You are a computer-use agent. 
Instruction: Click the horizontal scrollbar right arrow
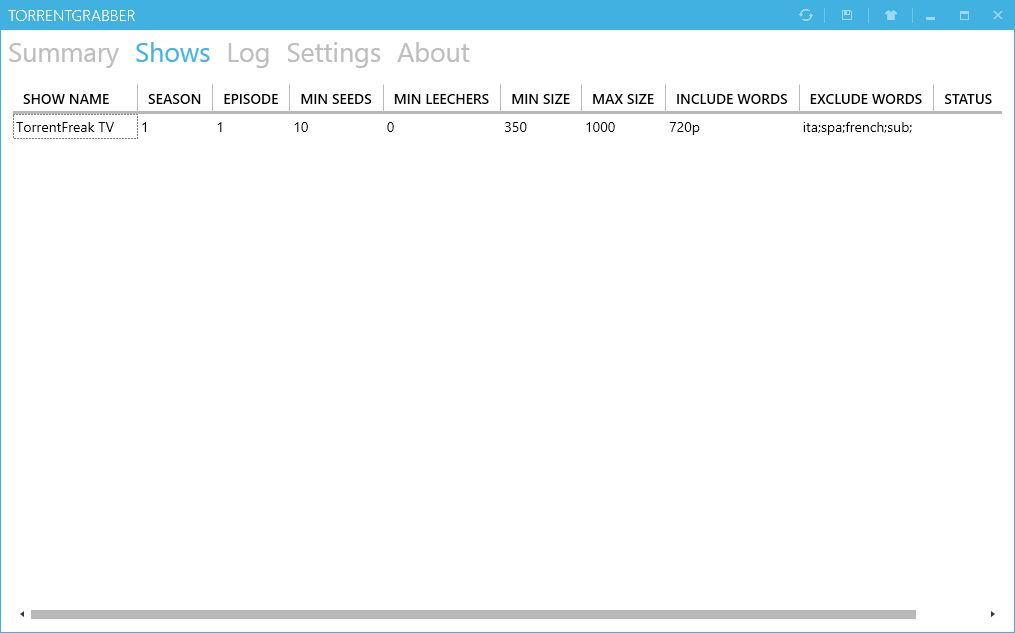[992, 614]
